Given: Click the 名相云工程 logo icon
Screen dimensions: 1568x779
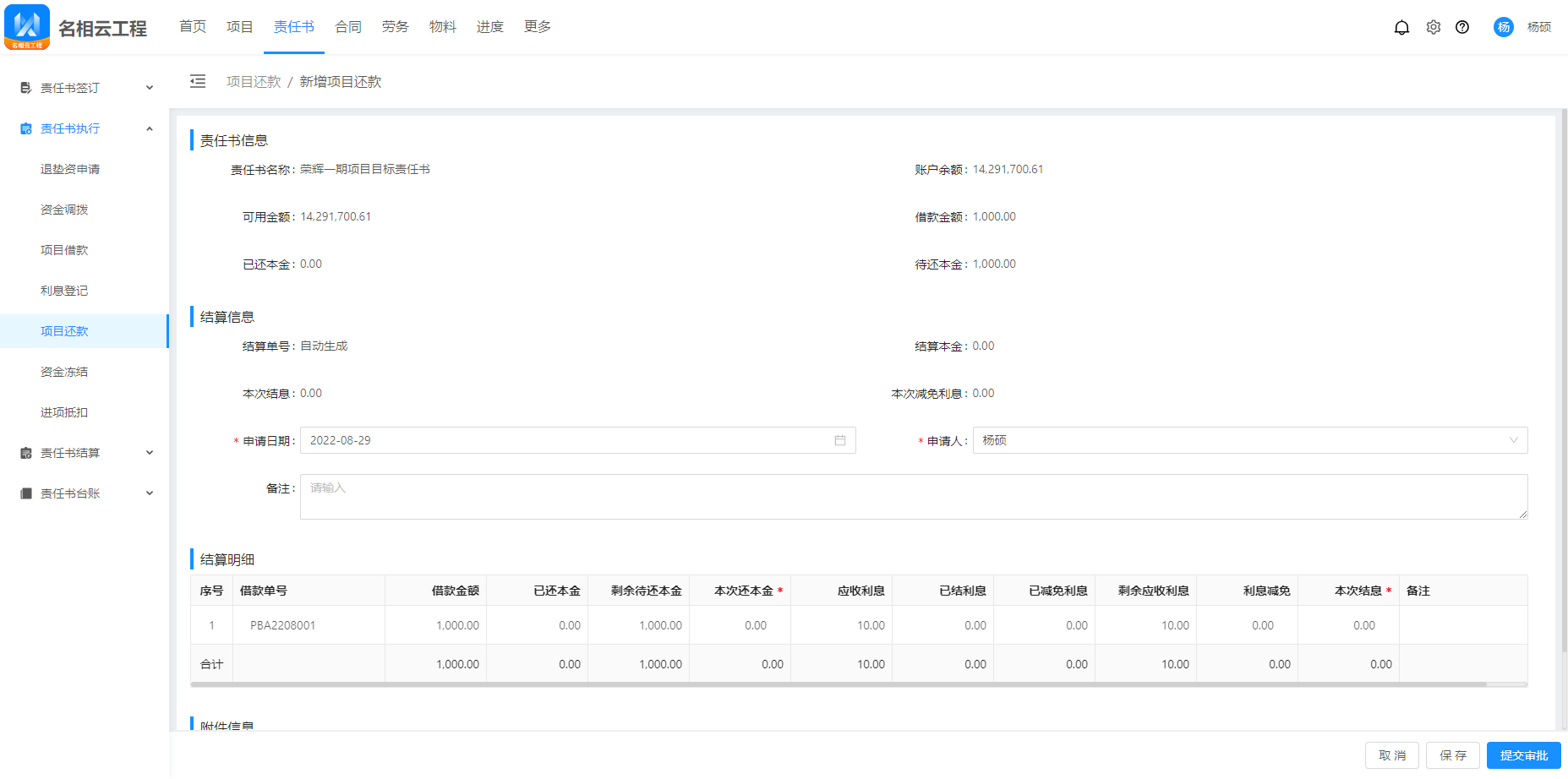Looking at the screenshot, I should pyautogui.click(x=27, y=27).
